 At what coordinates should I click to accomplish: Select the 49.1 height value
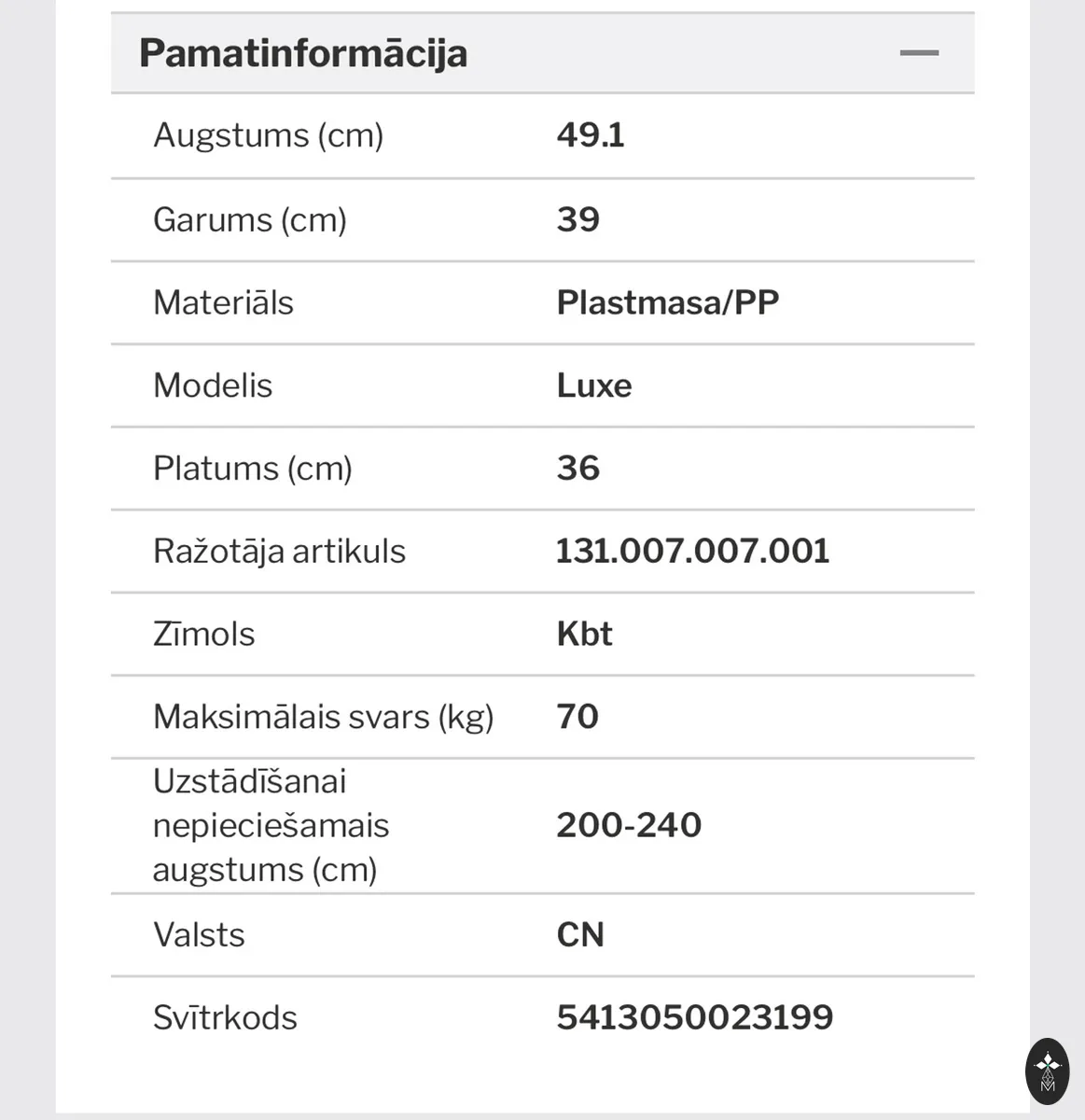[591, 135]
